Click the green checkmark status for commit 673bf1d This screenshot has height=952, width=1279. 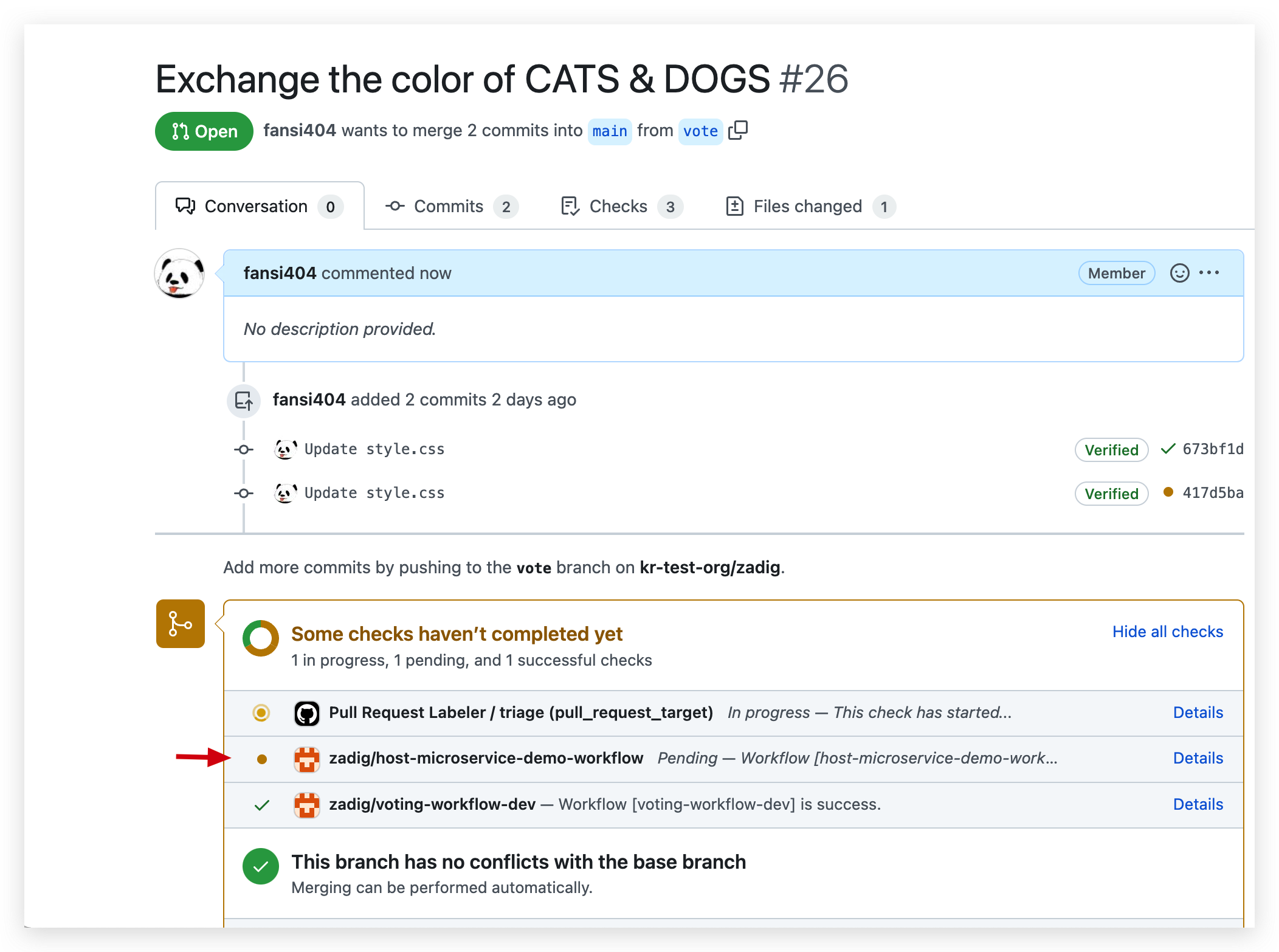pos(1168,449)
